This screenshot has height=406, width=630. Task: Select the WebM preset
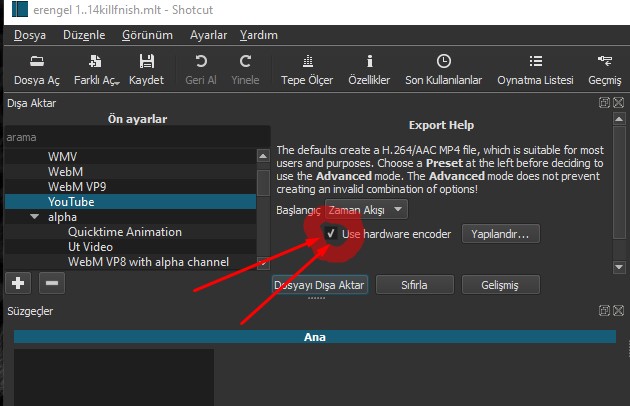130,172
